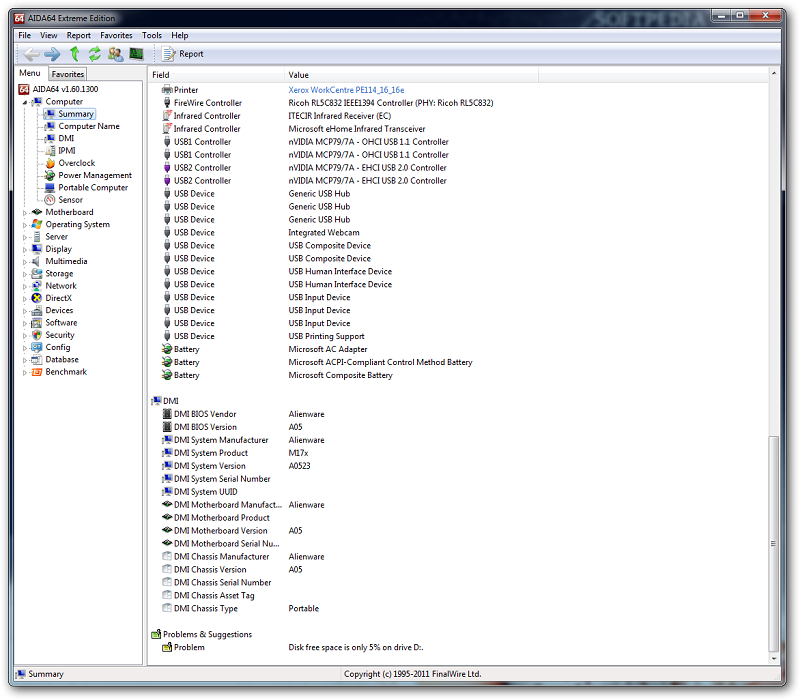Select the Sensor item in tree
800x700 pixels.
pos(70,200)
